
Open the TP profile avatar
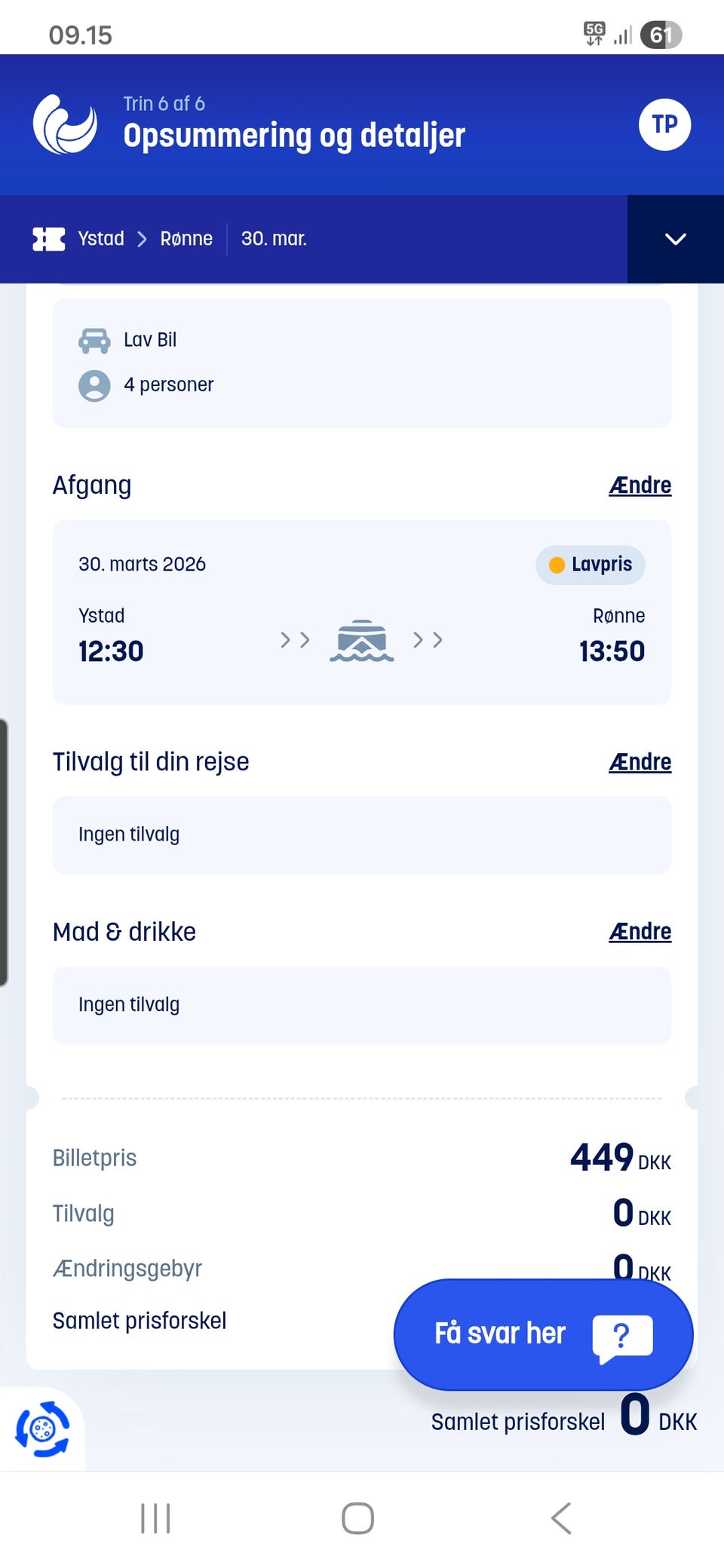pyautogui.click(x=664, y=124)
